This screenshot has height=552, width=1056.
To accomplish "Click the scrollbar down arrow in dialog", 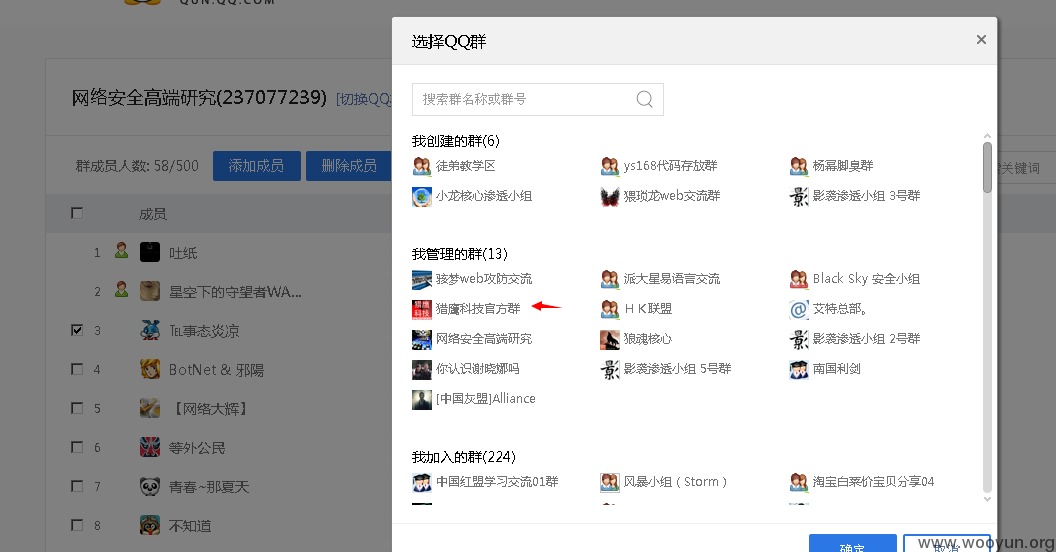I will [x=987, y=499].
